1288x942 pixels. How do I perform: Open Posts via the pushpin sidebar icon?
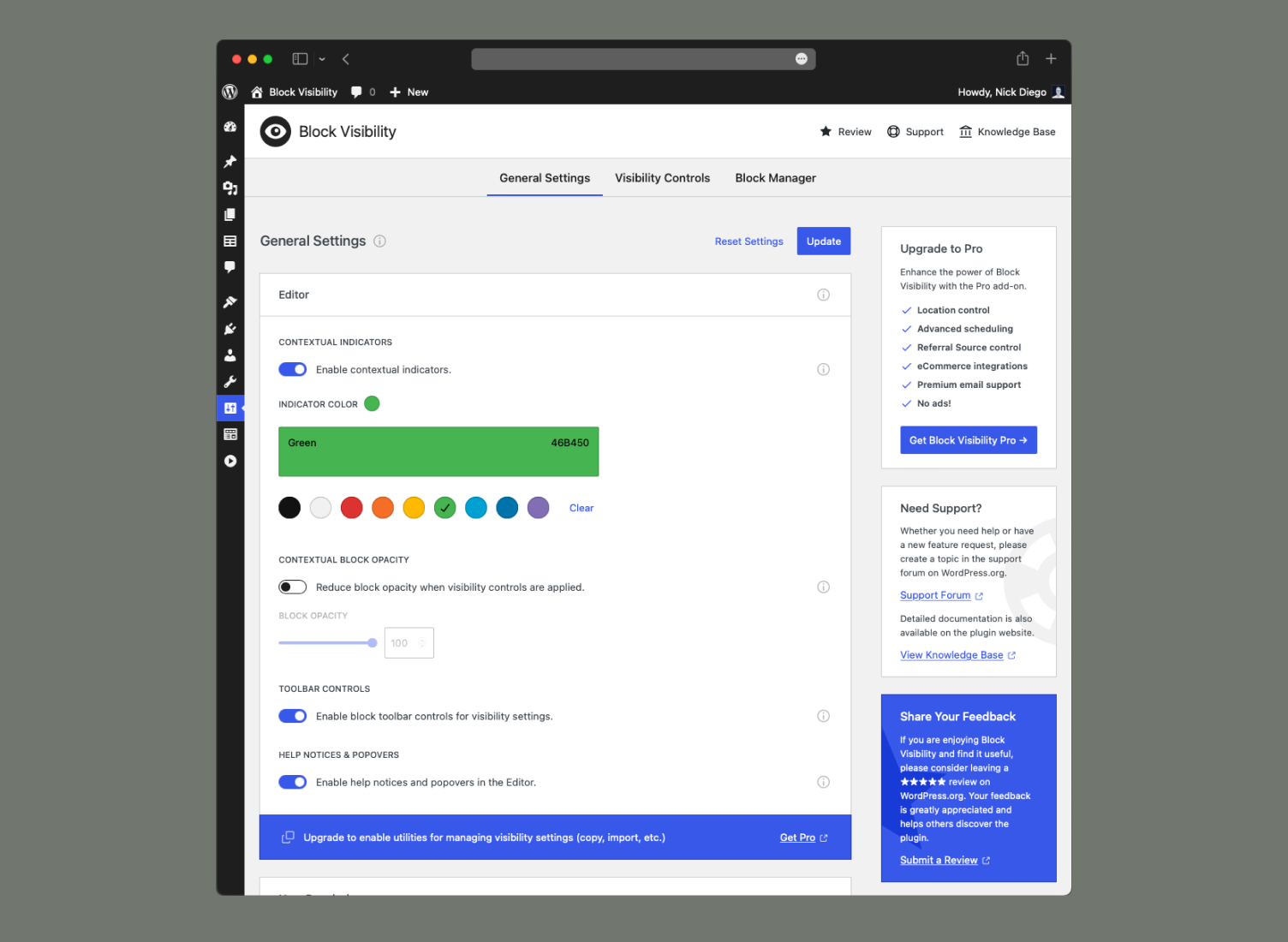(230, 161)
